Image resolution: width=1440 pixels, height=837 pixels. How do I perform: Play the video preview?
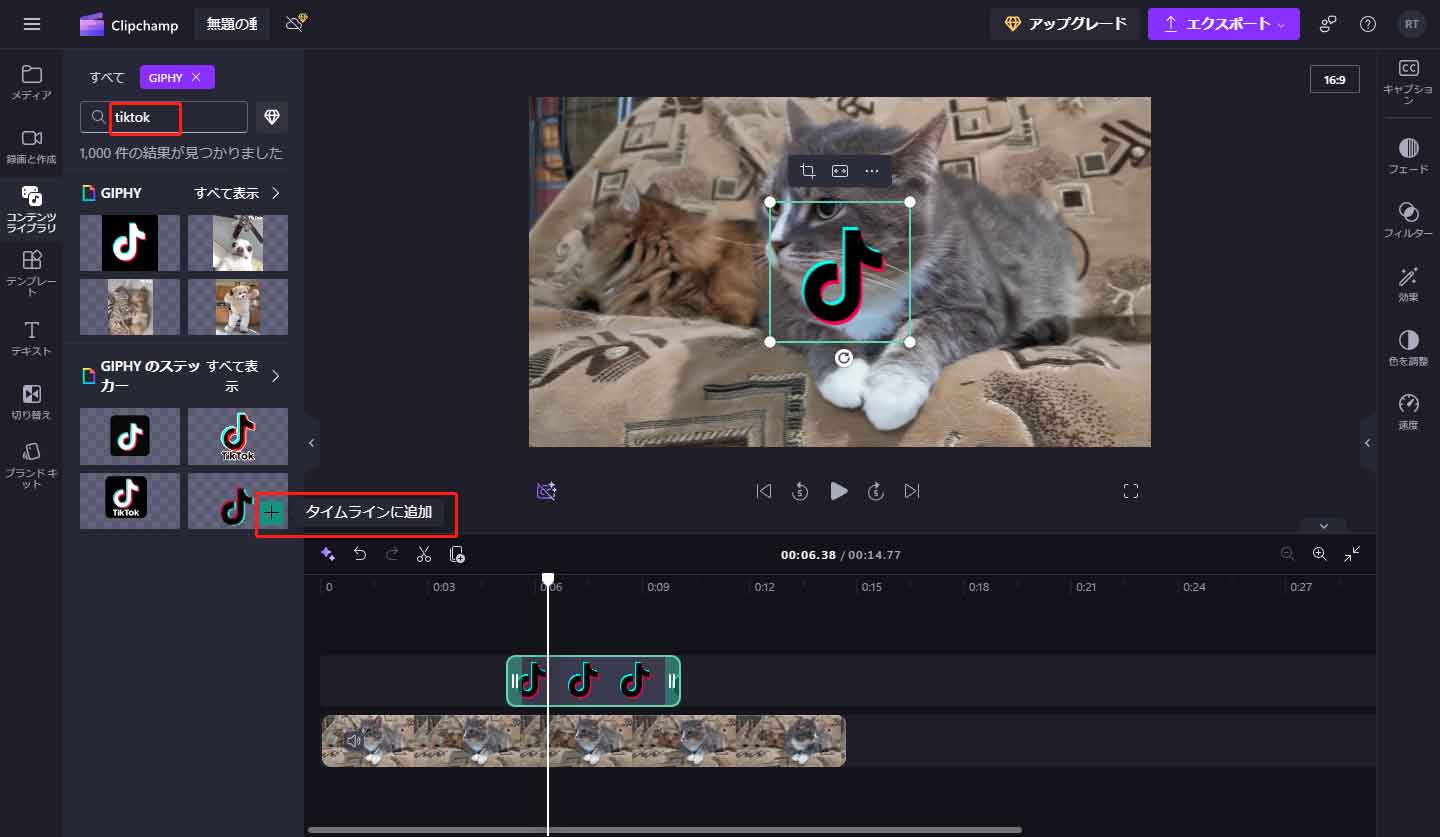(839, 491)
